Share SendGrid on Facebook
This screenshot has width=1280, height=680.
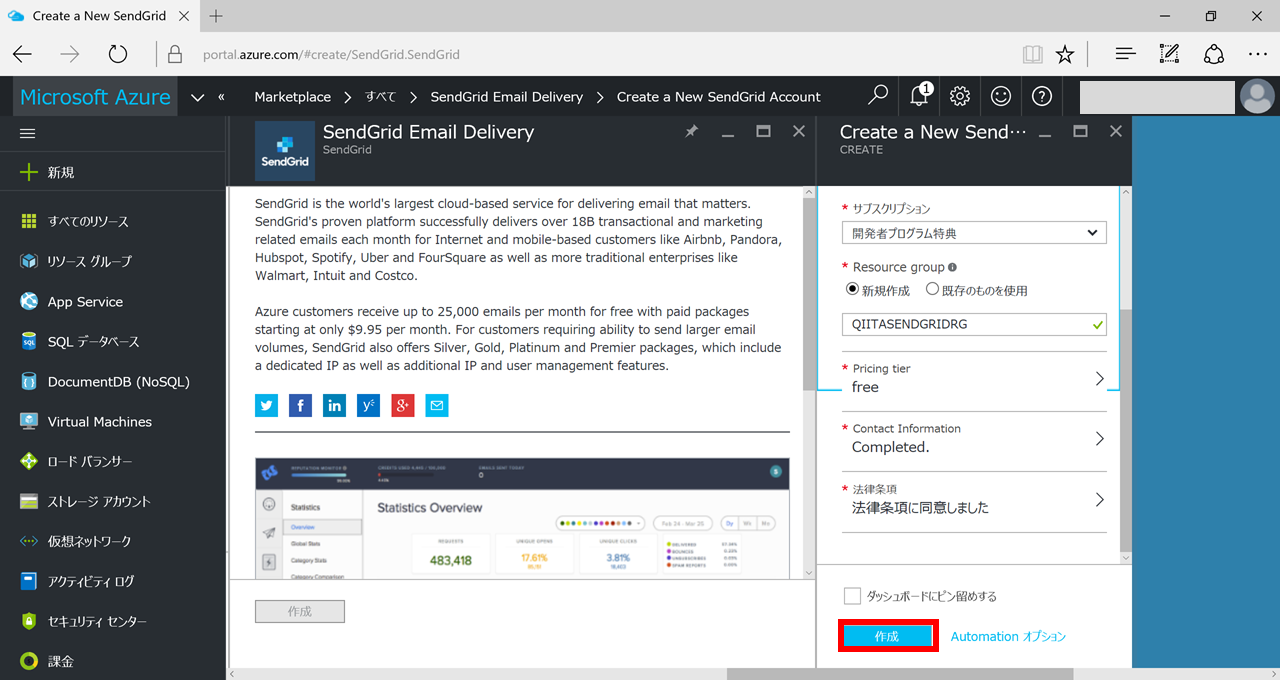pyautogui.click(x=300, y=405)
